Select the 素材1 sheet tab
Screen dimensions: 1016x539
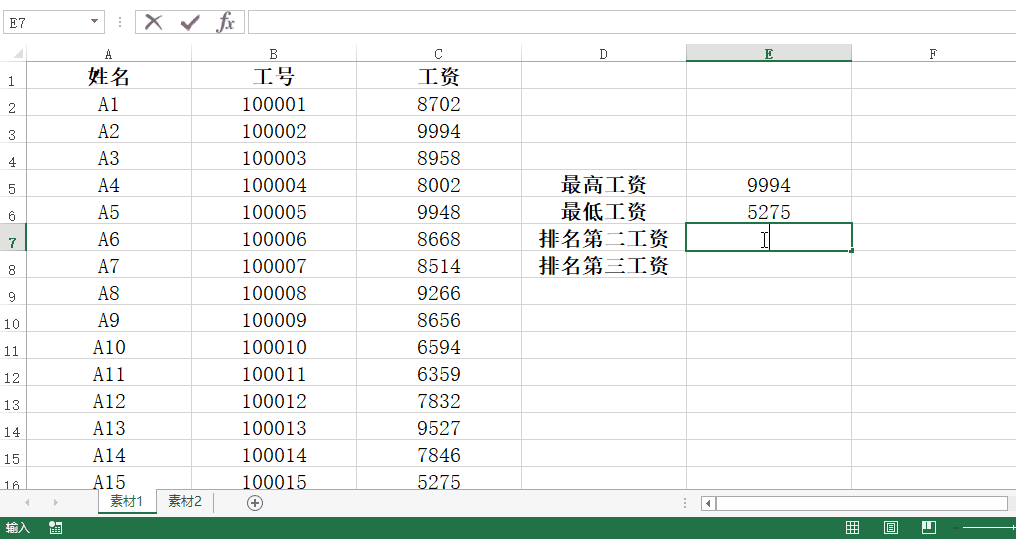[x=127, y=502]
